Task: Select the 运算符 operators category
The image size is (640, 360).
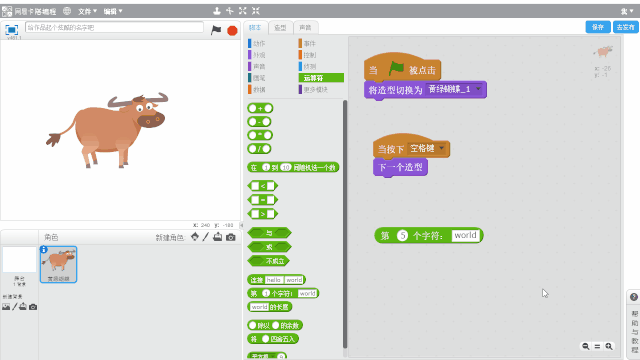Action: pyautogui.click(x=321, y=78)
